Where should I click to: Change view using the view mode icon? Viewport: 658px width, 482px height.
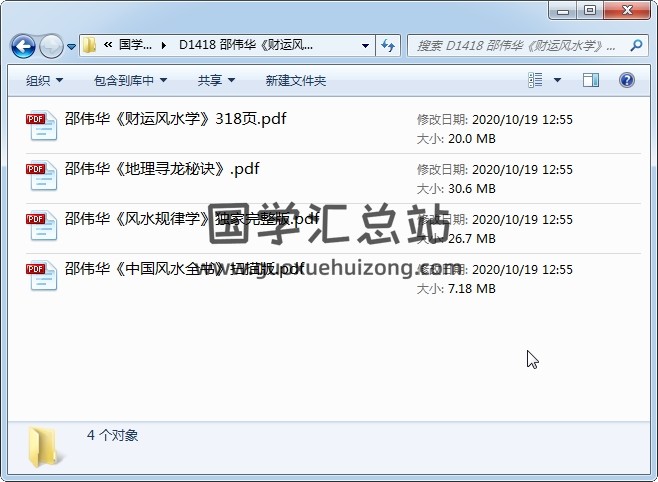click(x=535, y=80)
